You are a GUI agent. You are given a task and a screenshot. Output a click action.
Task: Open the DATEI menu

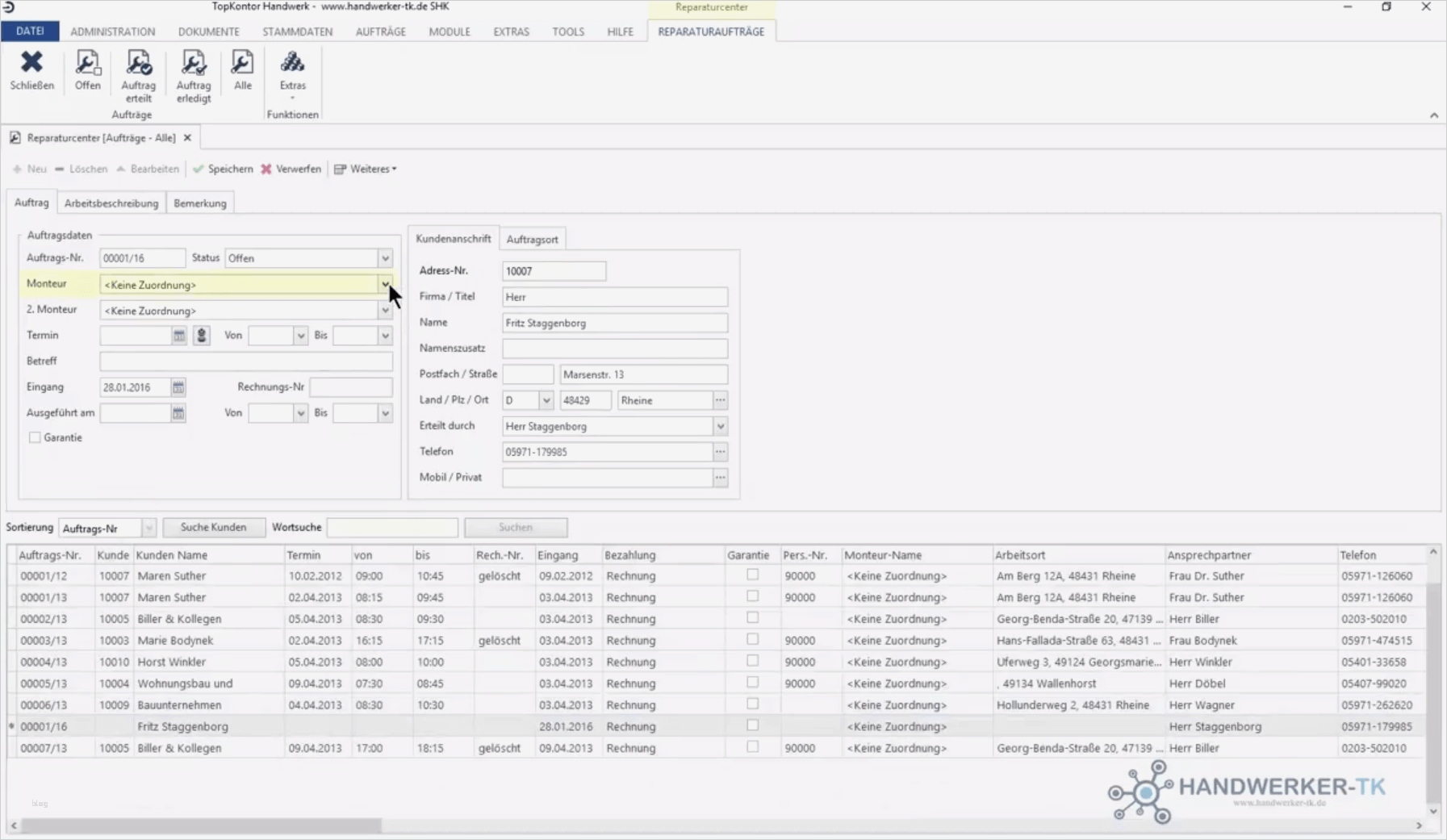30,31
